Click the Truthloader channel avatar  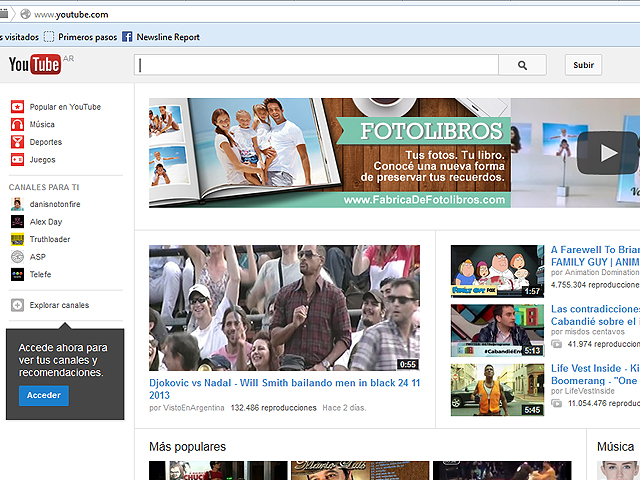[17, 239]
